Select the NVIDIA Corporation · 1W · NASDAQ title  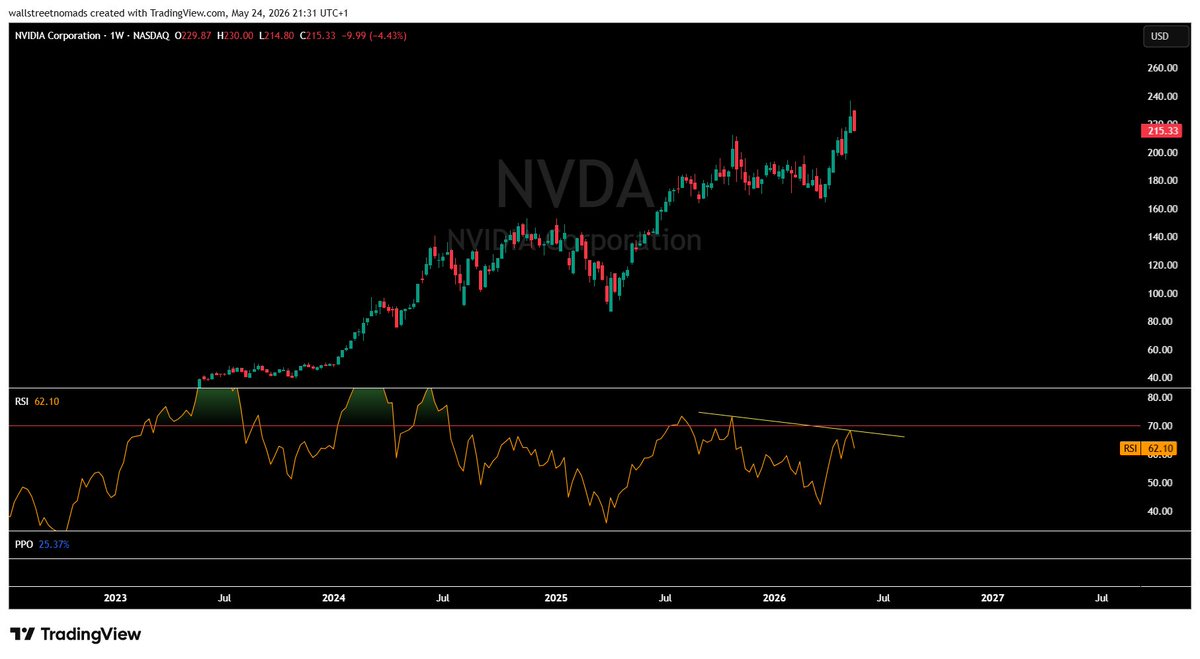click(90, 35)
